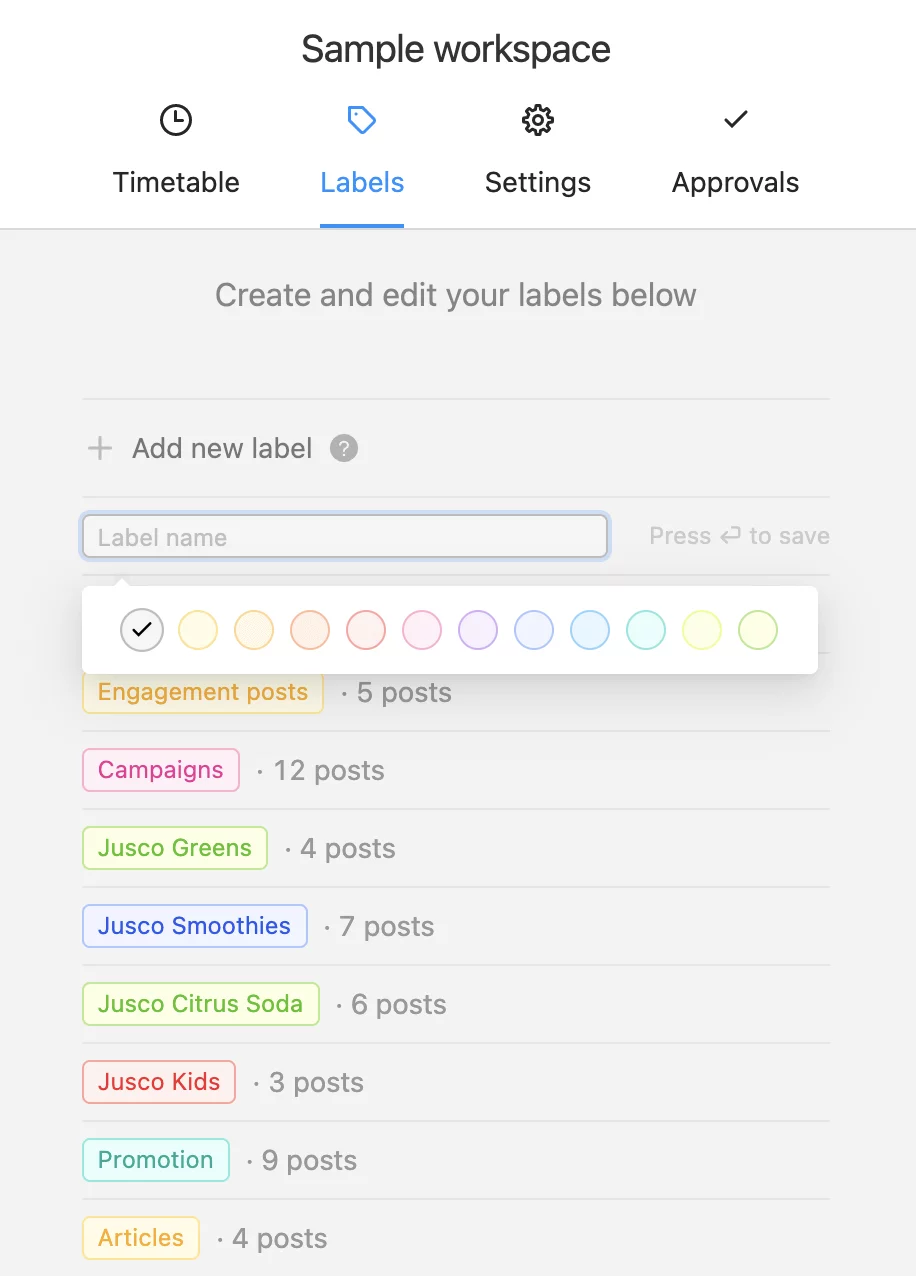
Task: Pick the purple color swatch
Action: tap(478, 630)
